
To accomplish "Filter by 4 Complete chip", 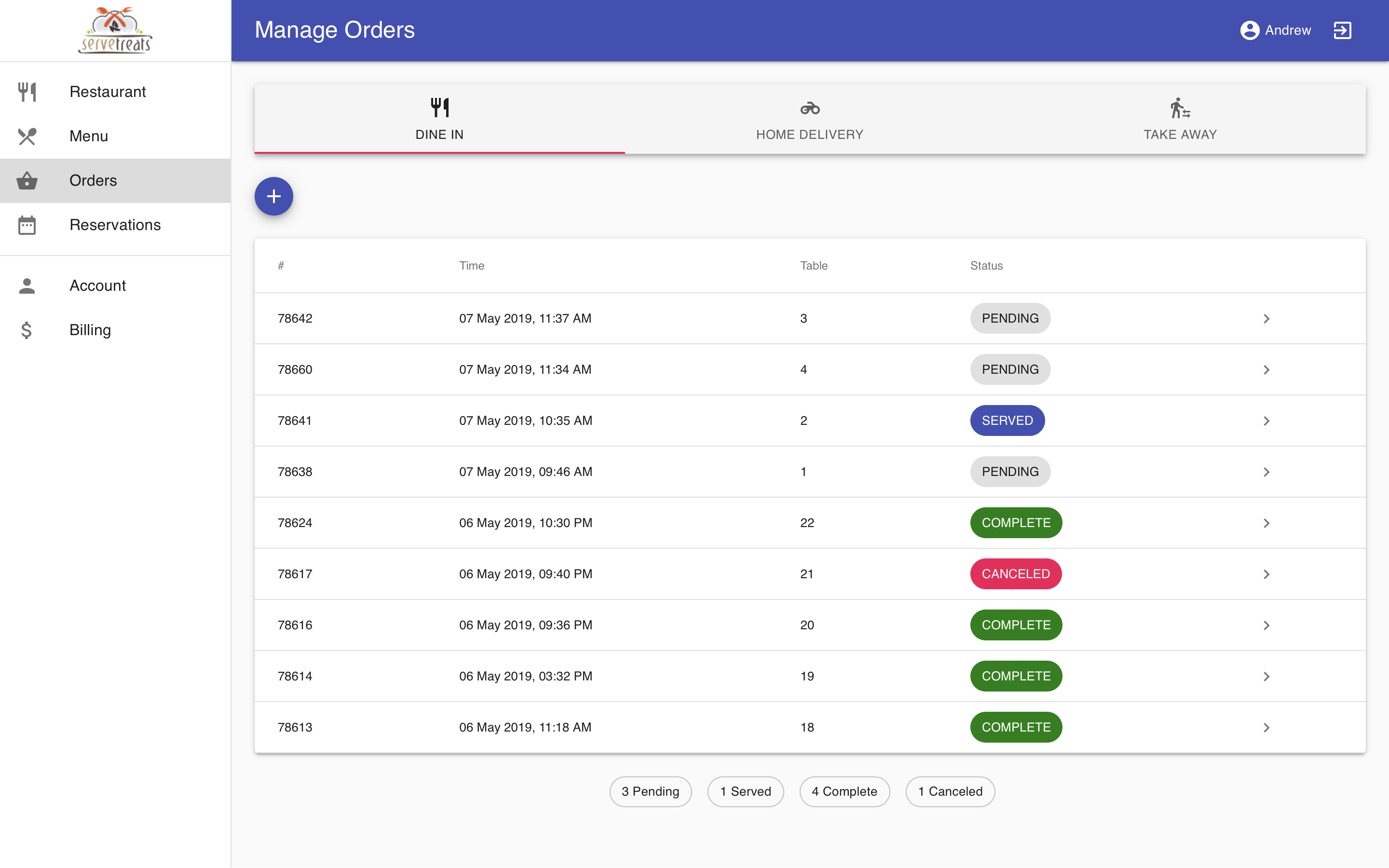I will coord(844,792).
